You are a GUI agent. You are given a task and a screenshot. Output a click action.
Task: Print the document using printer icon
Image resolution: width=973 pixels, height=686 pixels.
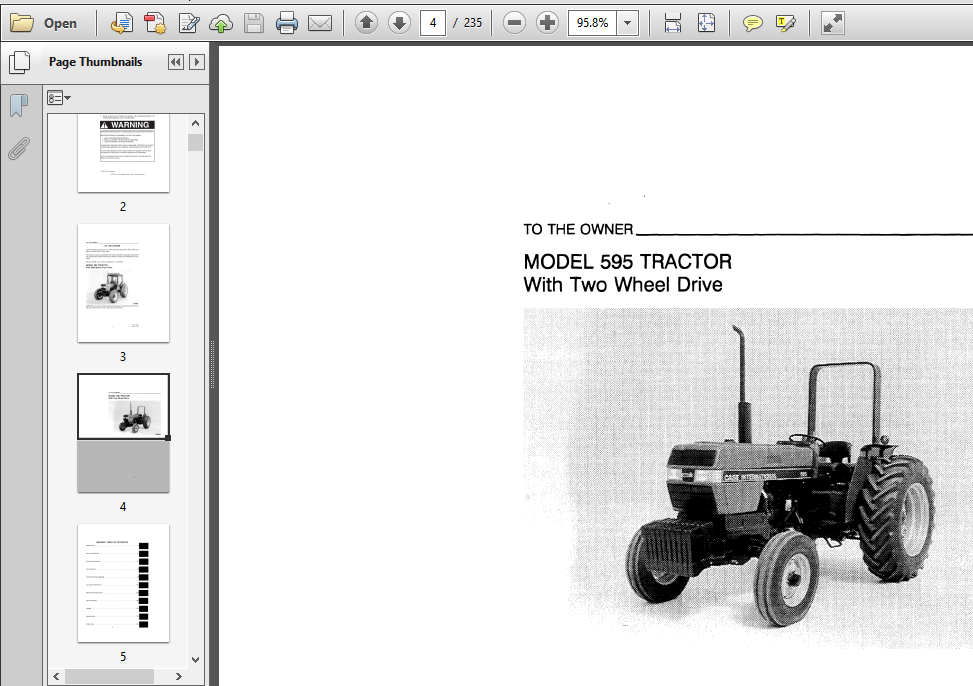tap(287, 24)
